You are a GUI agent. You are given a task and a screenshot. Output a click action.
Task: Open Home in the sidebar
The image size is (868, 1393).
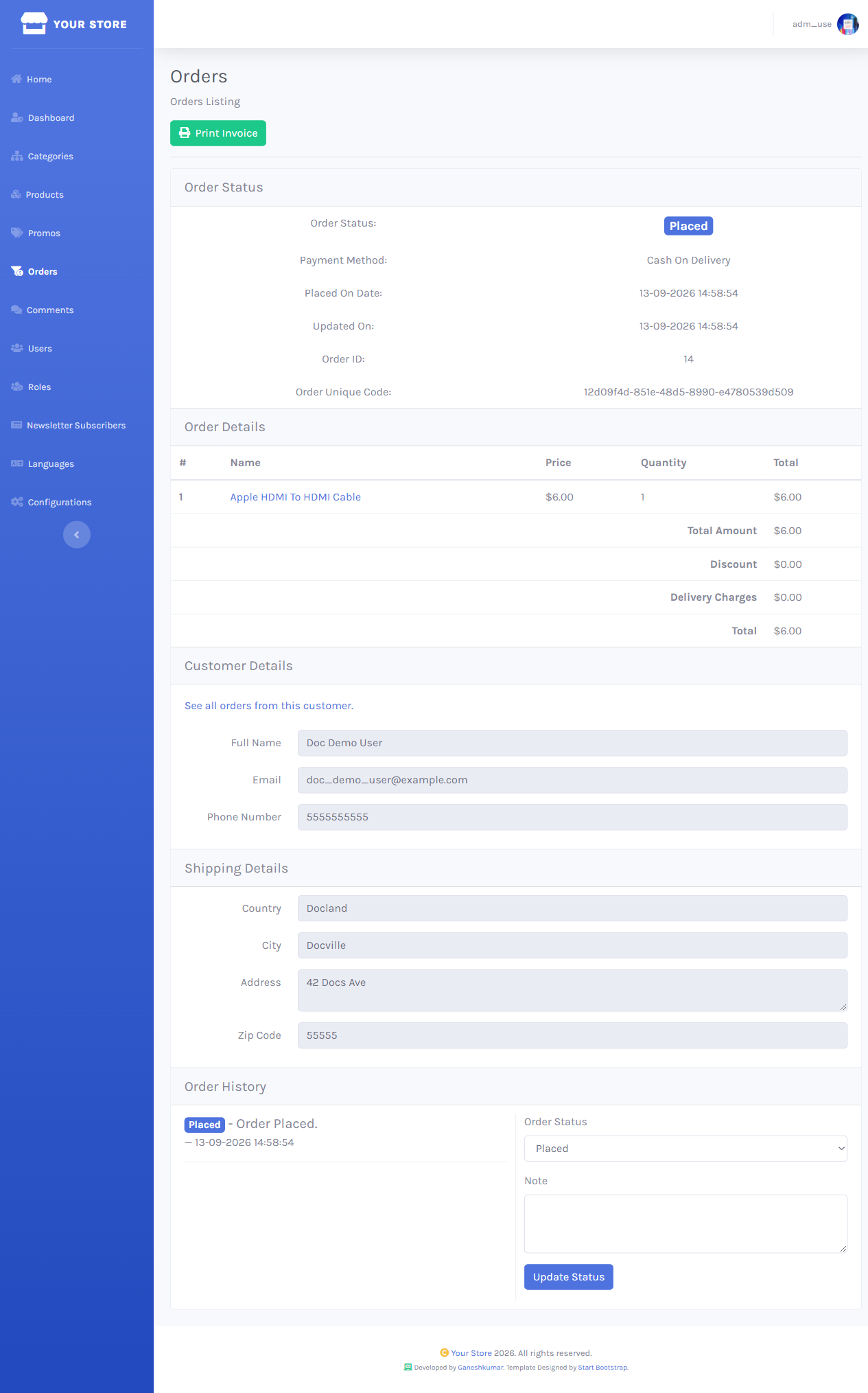(39, 80)
